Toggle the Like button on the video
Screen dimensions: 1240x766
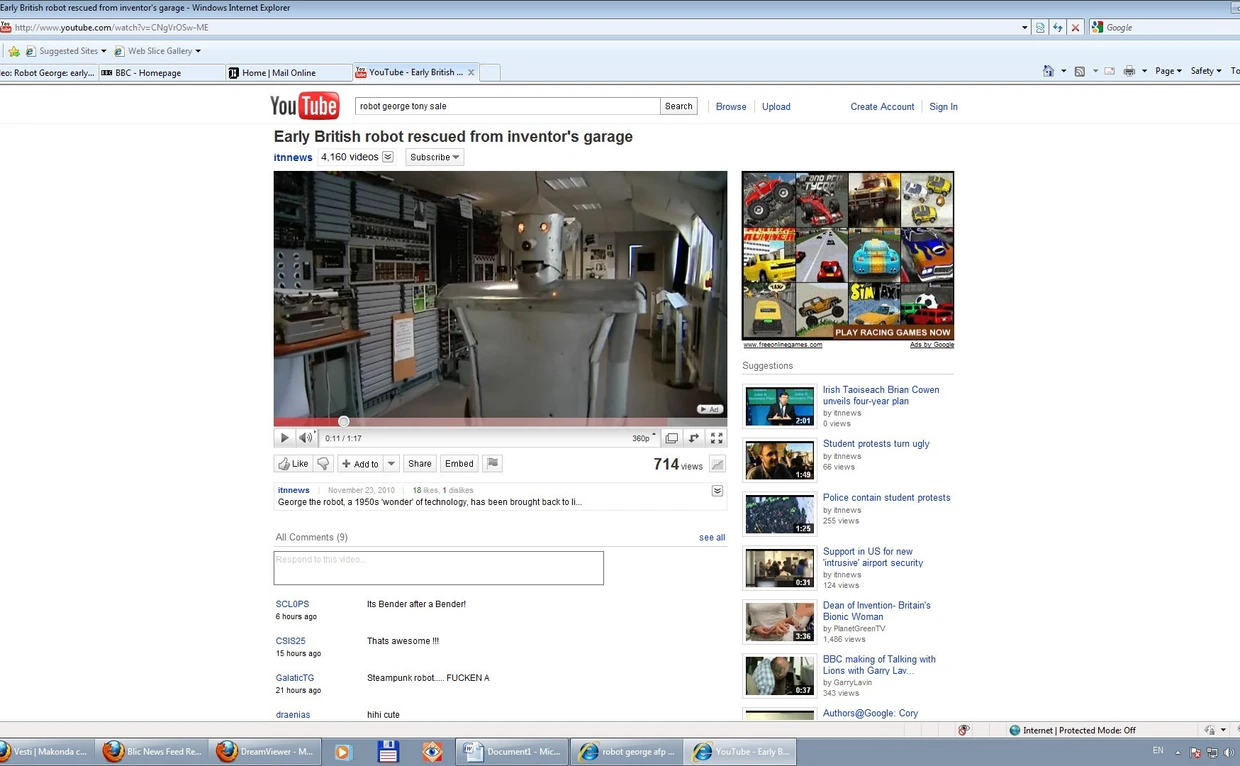(293, 464)
